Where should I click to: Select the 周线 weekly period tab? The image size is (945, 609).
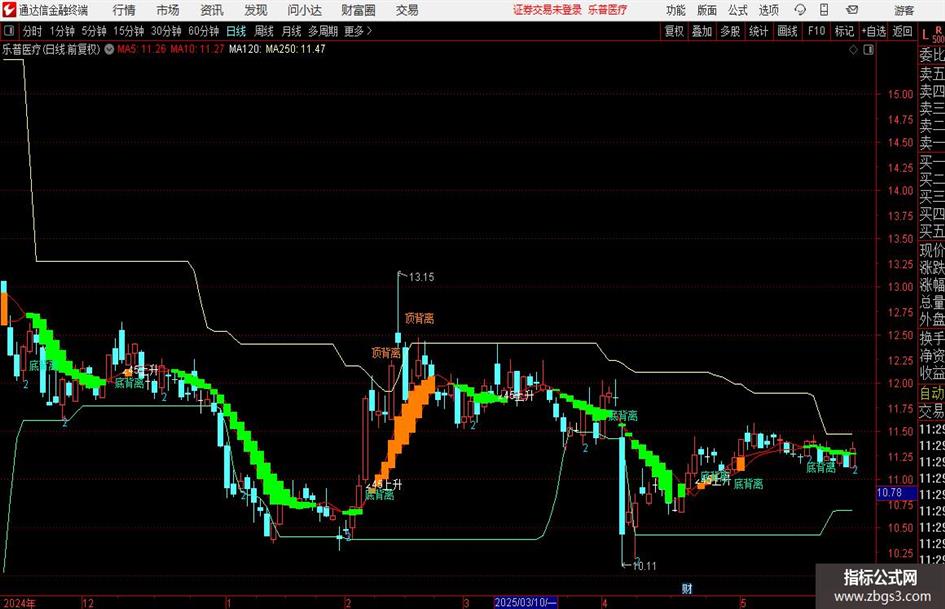point(264,31)
